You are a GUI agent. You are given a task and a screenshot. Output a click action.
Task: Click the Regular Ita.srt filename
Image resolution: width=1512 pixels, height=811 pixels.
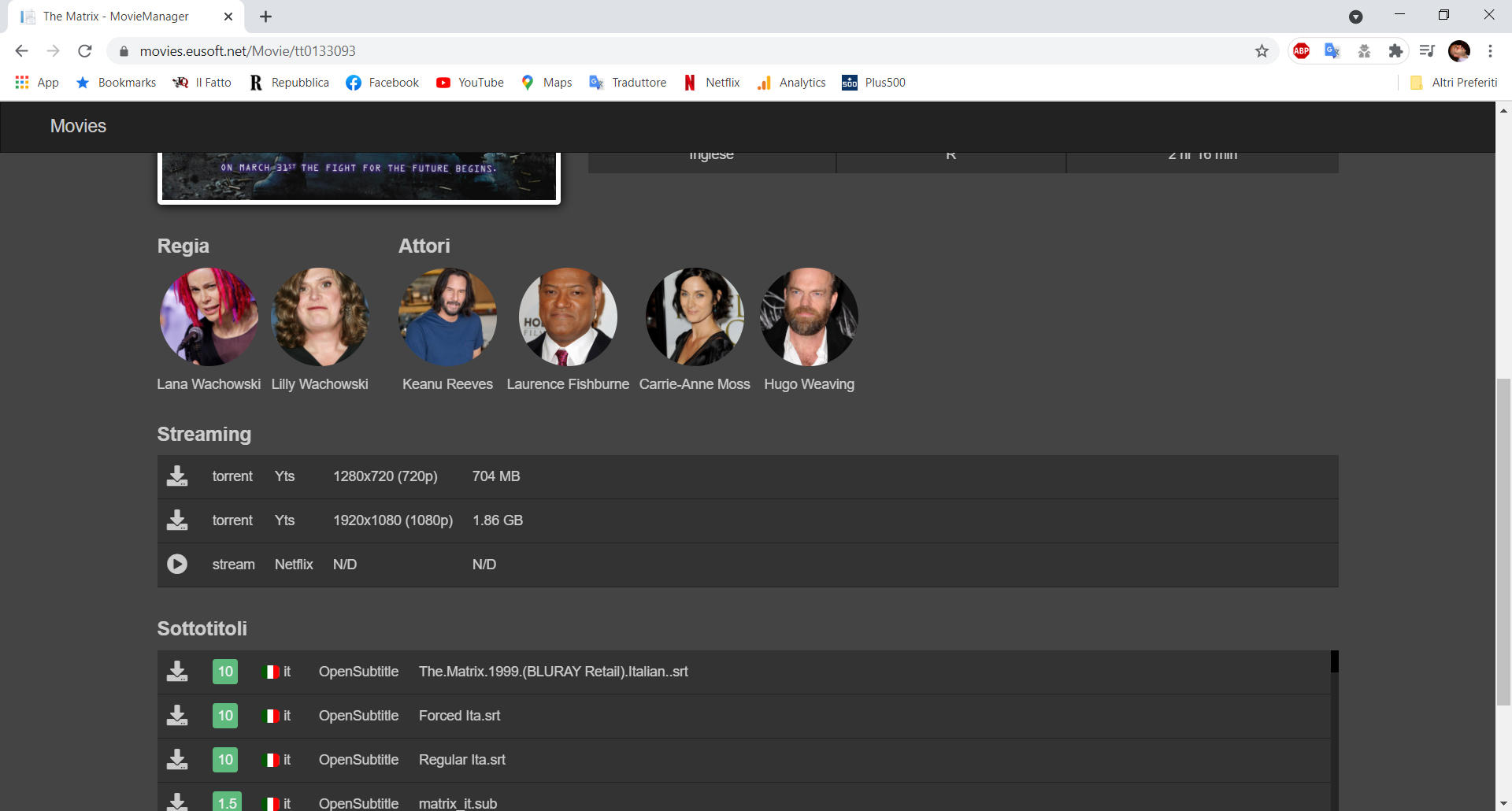click(462, 760)
